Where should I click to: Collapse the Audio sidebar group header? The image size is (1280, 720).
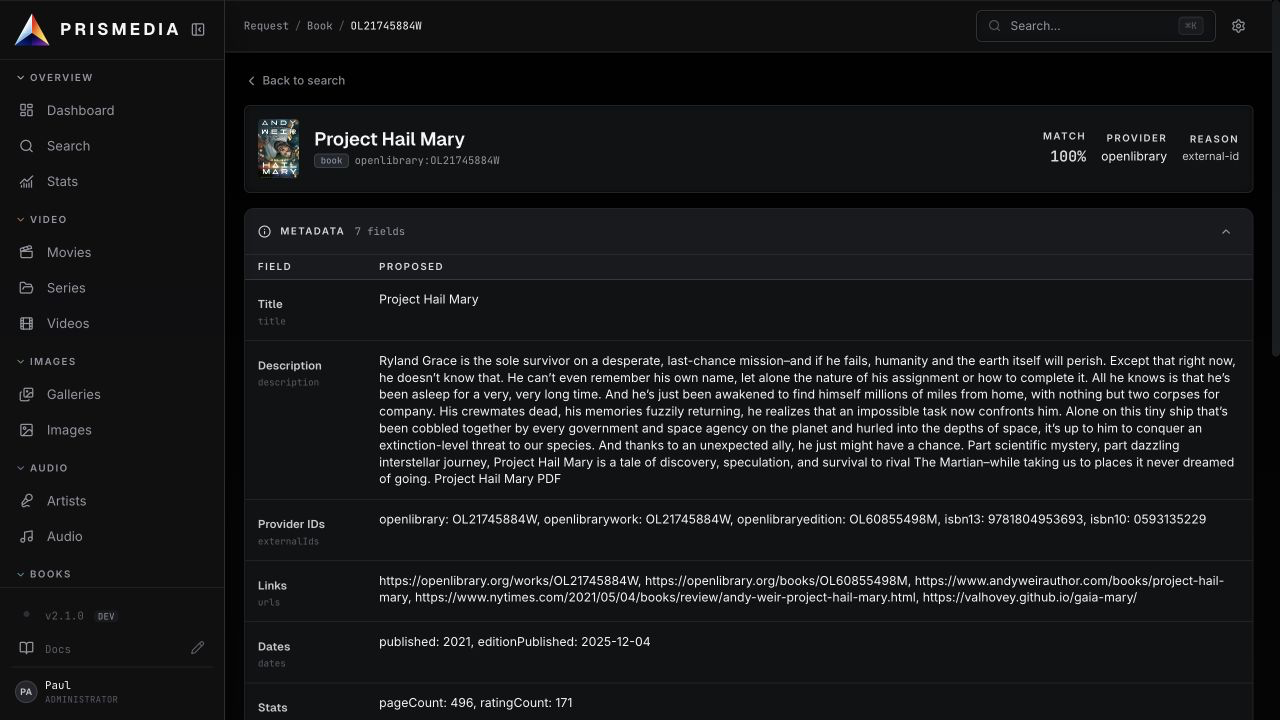coord(43,468)
